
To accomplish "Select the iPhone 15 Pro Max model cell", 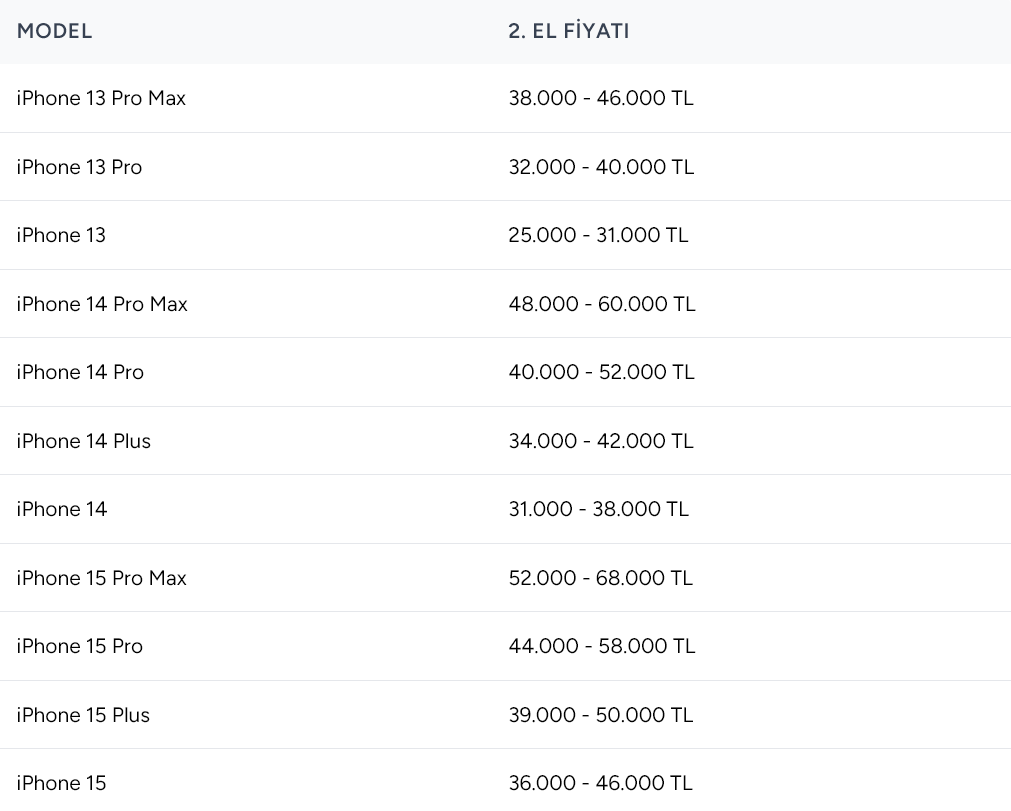I will [x=102, y=578].
